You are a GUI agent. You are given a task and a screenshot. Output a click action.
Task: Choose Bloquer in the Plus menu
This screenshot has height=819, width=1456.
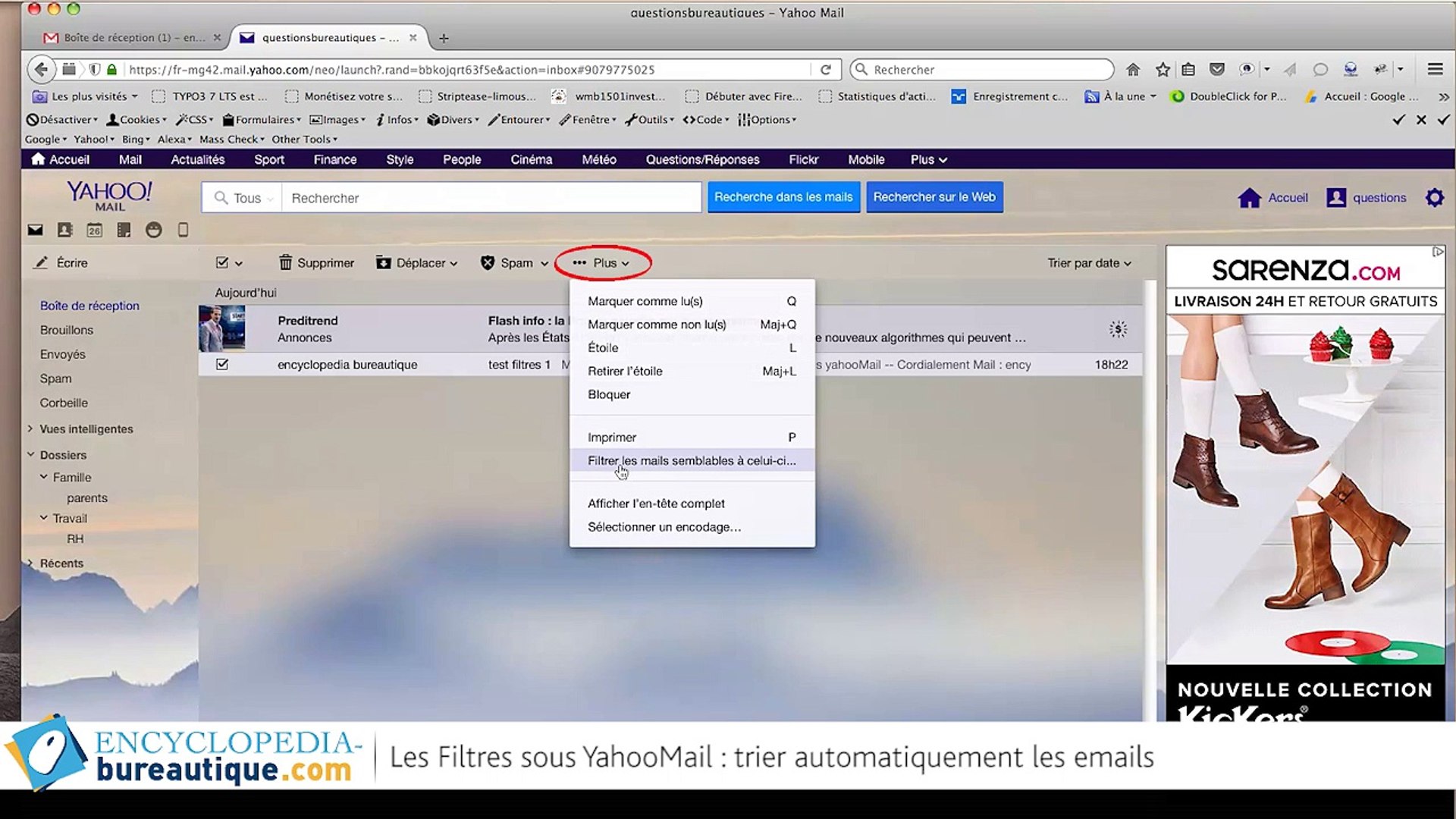point(692,394)
